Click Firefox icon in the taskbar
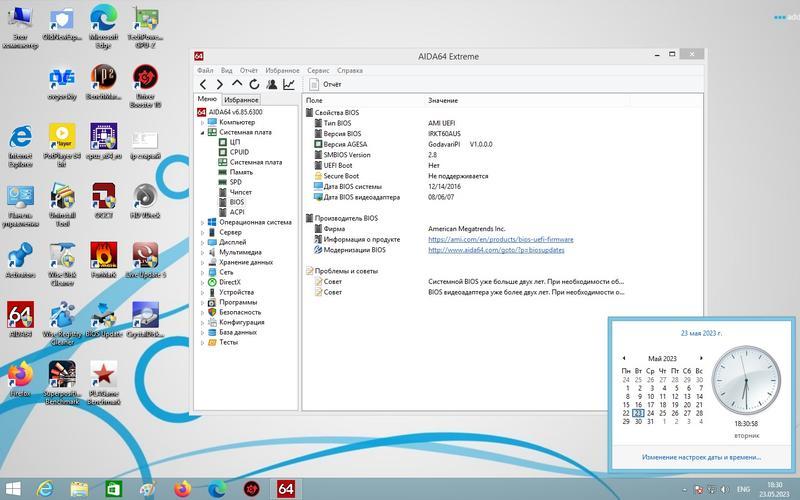 [181, 489]
